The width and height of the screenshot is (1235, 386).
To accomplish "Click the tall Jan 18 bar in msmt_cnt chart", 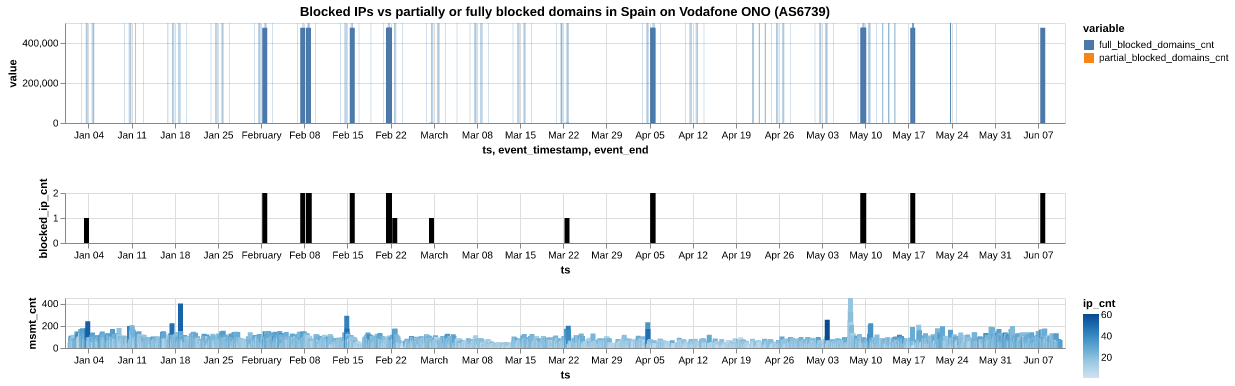I will pyautogui.click(x=180, y=325).
